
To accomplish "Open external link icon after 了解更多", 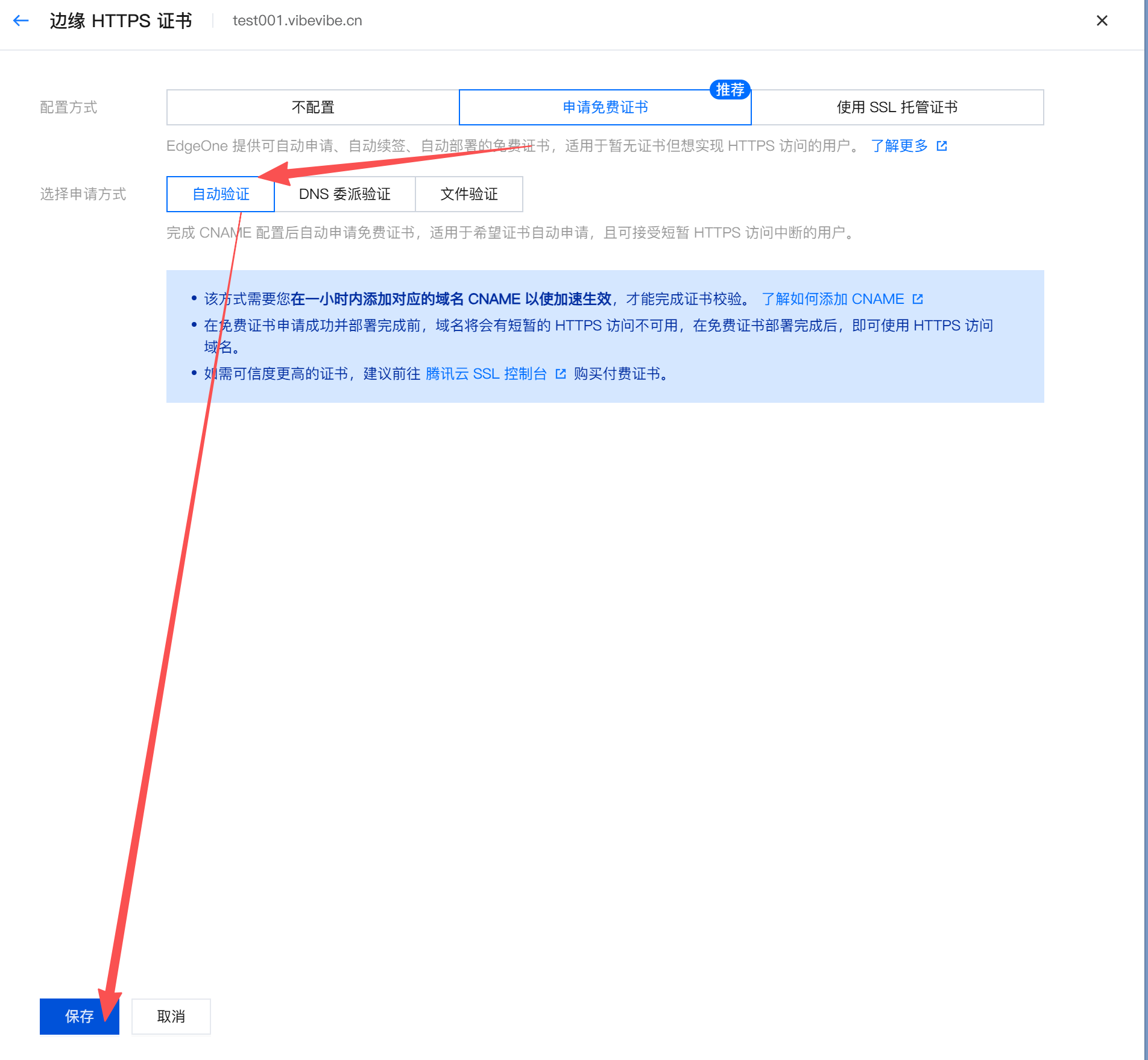I will tap(942, 146).
